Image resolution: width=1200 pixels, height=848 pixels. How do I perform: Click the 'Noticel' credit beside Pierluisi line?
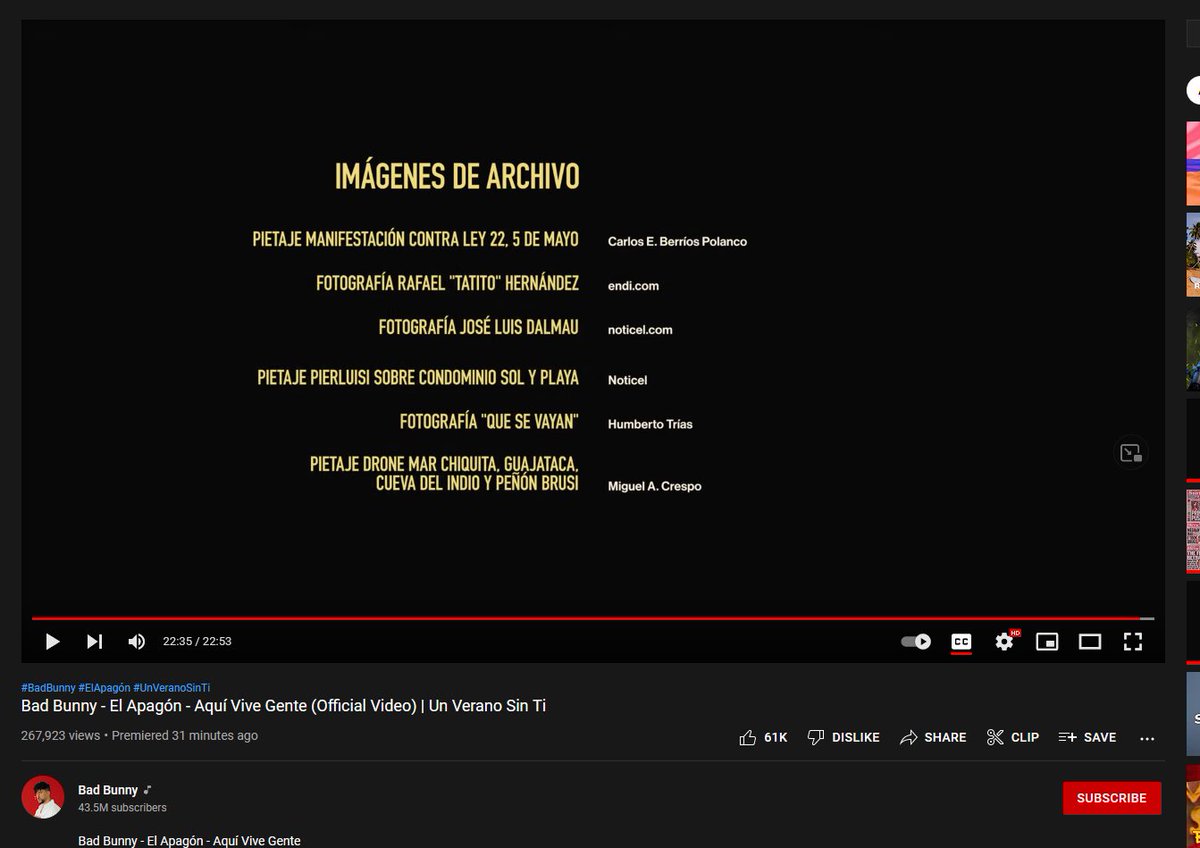click(x=628, y=380)
